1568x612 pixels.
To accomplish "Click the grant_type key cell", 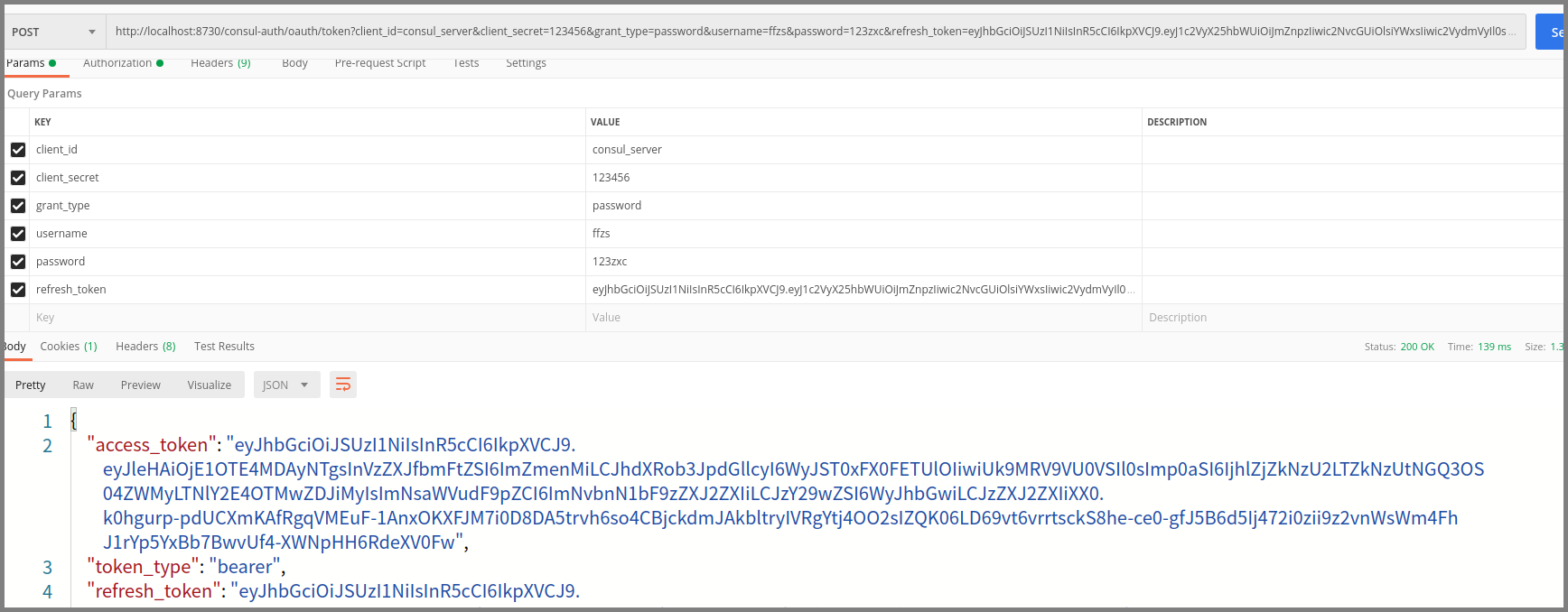I will point(307,206).
